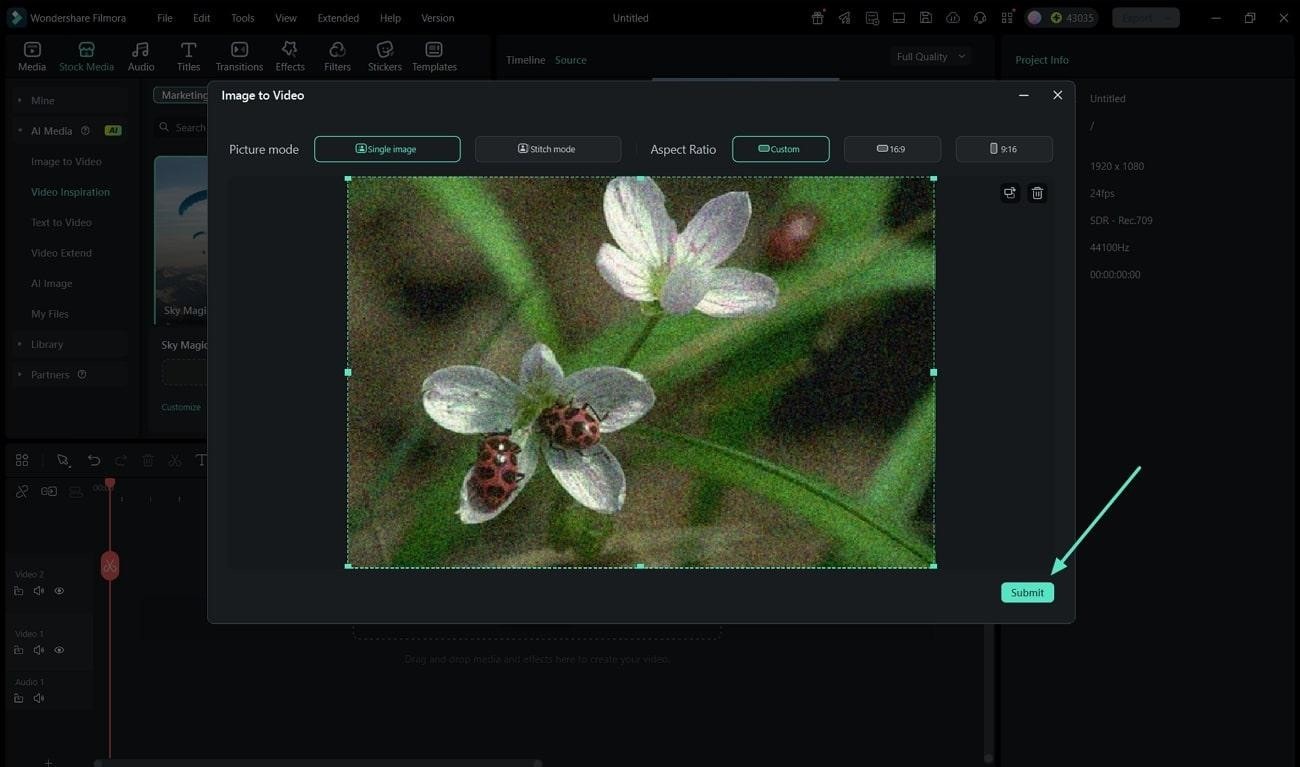The height and width of the screenshot is (767, 1300).
Task: Open the Templates panel
Action: [x=433, y=53]
